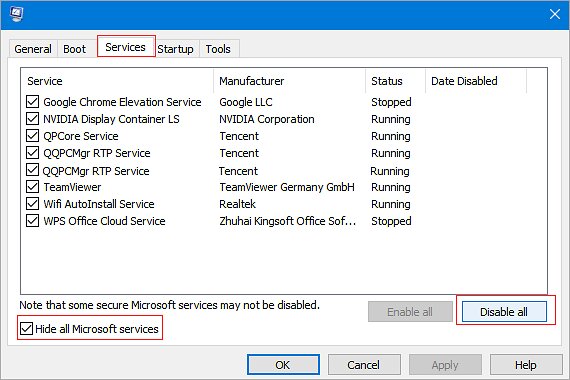Uncheck Google Chrome Elevation Service
The height and width of the screenshot is (380, 570).
coord(32,101)
